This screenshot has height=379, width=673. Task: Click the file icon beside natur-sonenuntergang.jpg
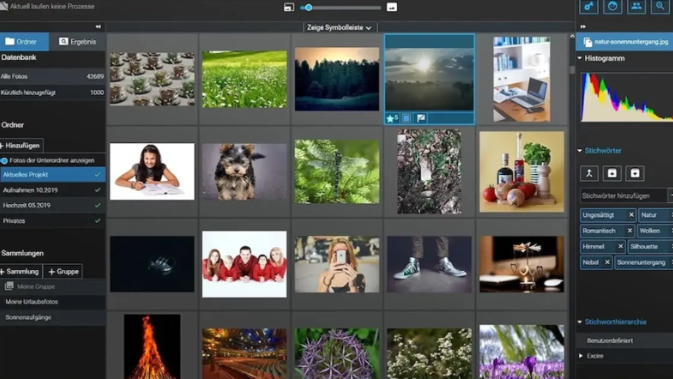[x=588, y=42]
